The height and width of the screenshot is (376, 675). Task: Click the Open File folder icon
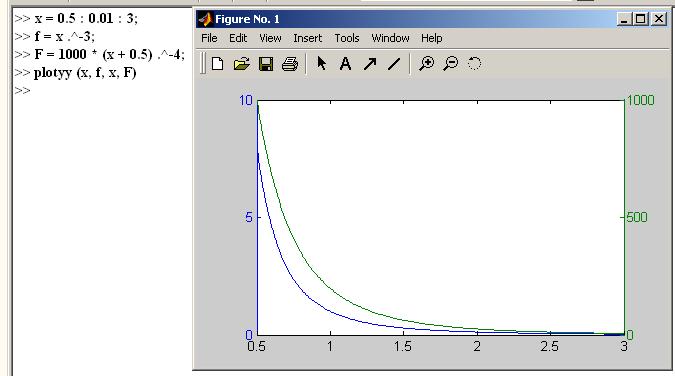(242, 64)
